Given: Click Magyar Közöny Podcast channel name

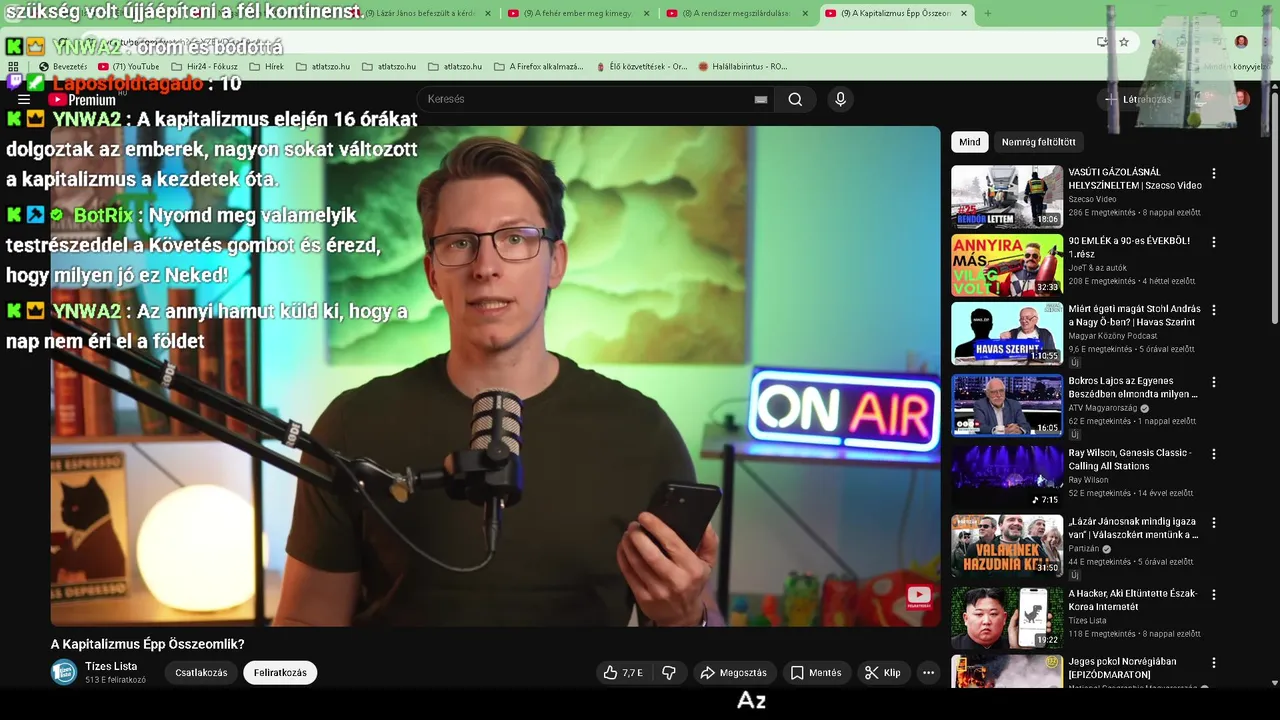Looking at the screenshot, I should [1112, 335].
